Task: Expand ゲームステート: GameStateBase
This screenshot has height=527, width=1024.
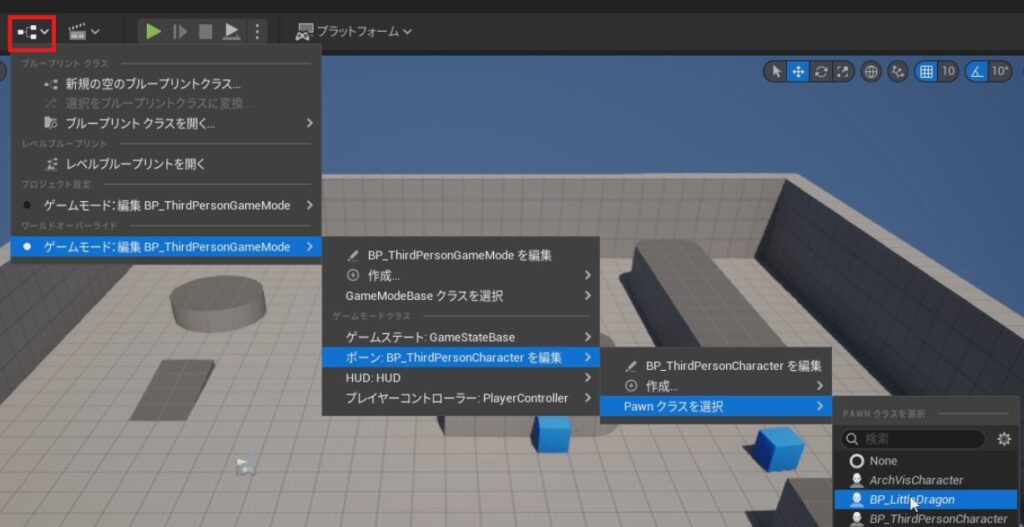Action: (x=460, y=337)
